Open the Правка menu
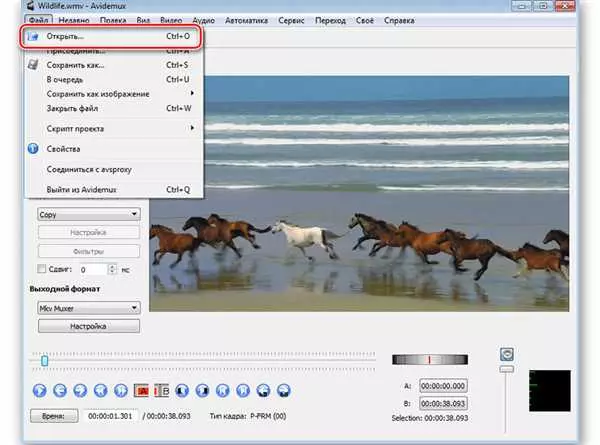The width and height of the screenshot is (600, 445). 113,20
